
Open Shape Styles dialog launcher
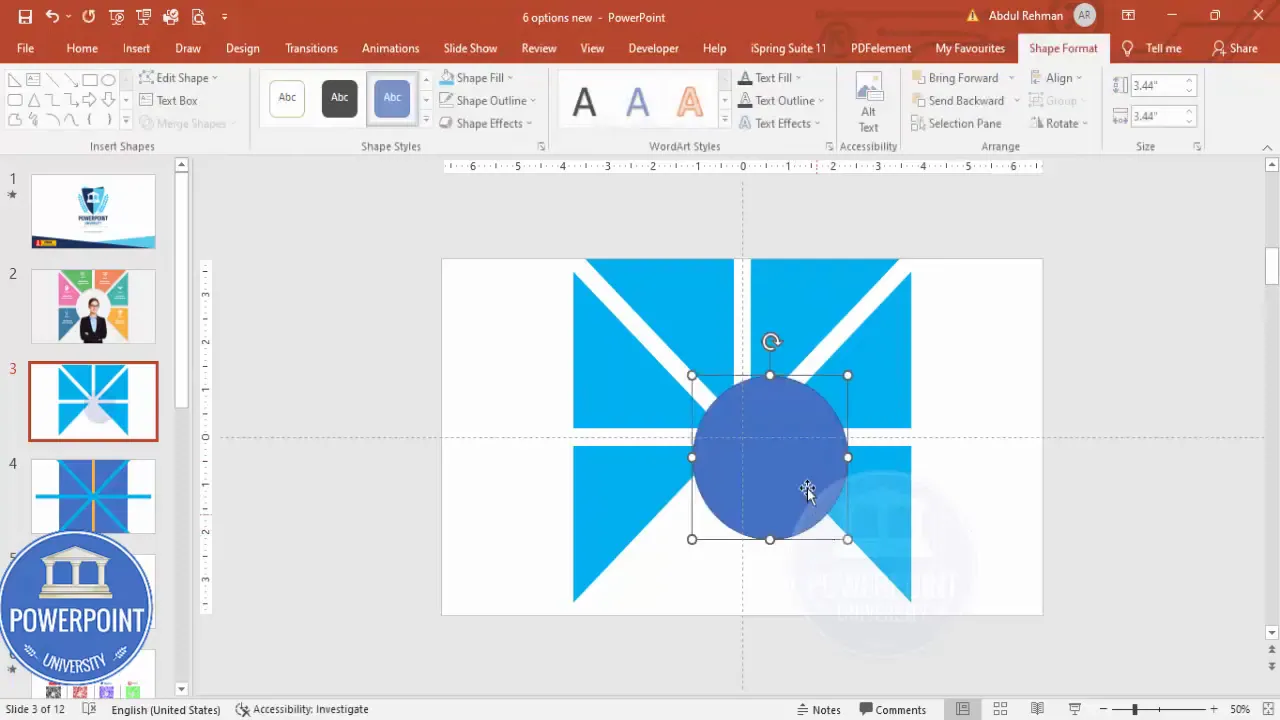[541, 146]
